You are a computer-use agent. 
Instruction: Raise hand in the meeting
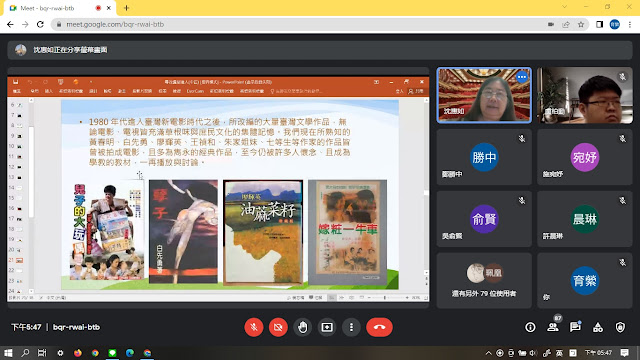tap(302, 327)
